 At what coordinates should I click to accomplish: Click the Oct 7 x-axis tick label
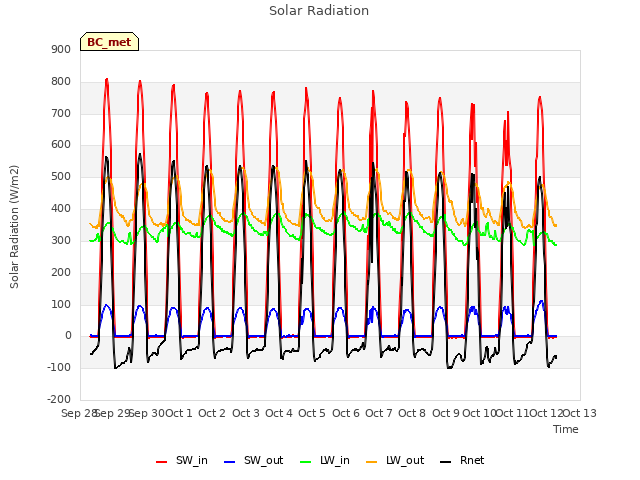[379, 413]
